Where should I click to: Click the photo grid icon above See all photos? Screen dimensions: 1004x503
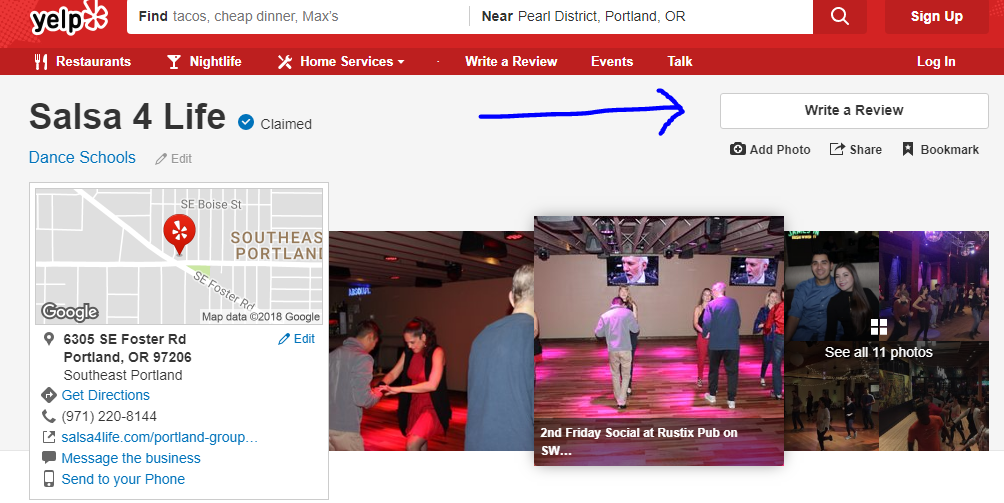click(878, 327)
